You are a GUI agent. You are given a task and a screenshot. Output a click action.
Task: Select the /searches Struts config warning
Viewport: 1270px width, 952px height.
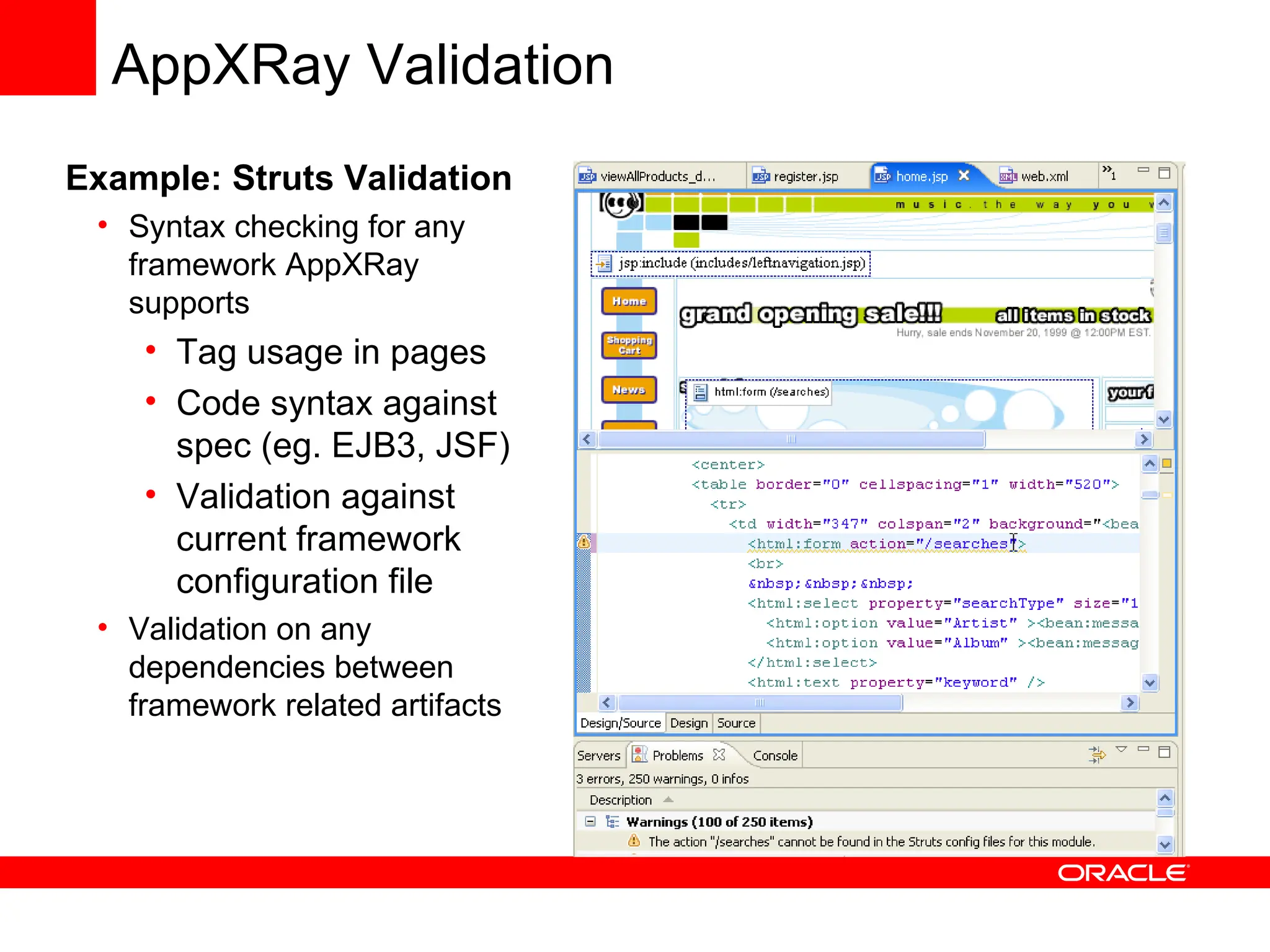[871, 842]
